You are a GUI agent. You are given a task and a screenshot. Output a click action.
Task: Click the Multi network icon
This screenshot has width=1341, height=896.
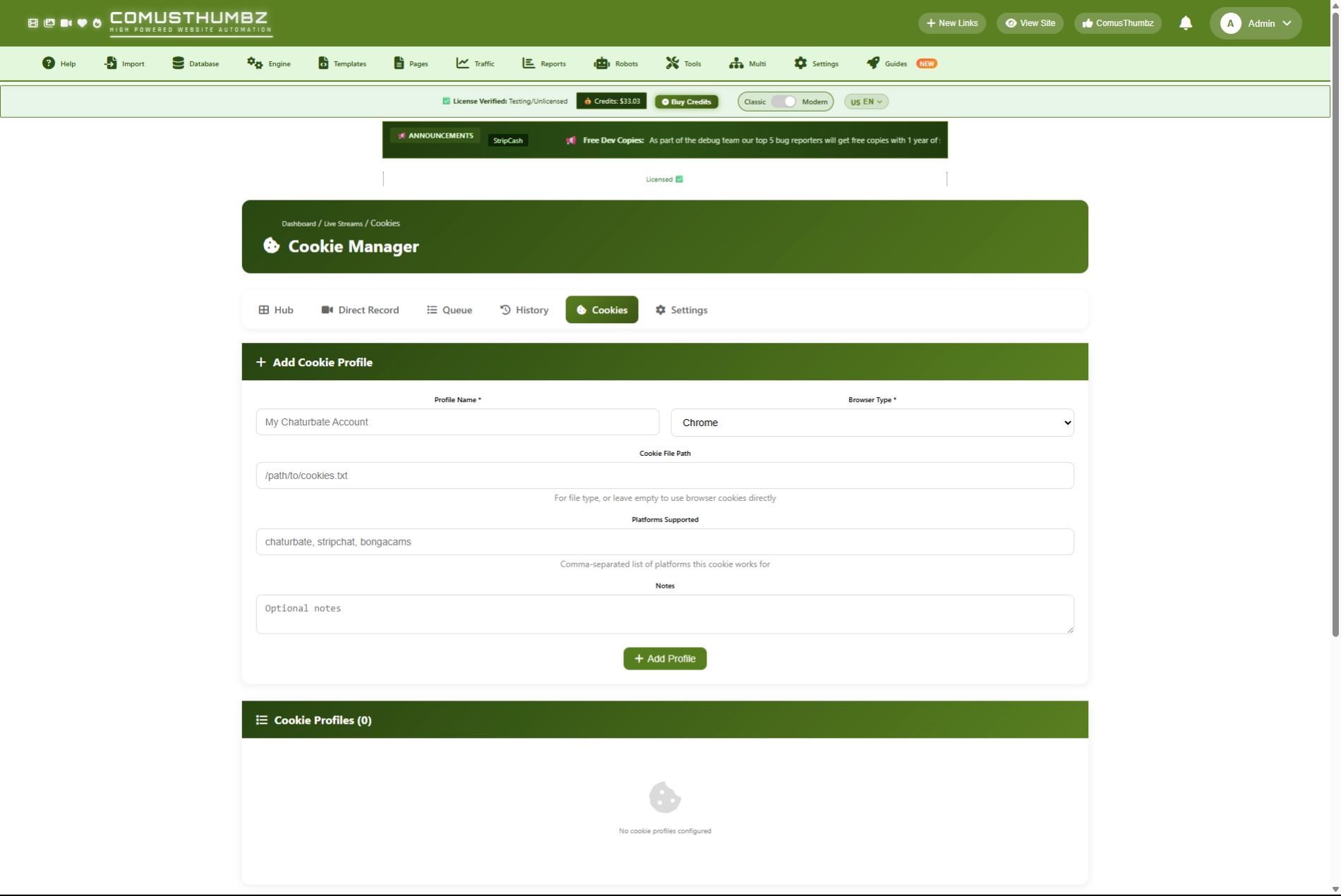(x=736, y=63)
